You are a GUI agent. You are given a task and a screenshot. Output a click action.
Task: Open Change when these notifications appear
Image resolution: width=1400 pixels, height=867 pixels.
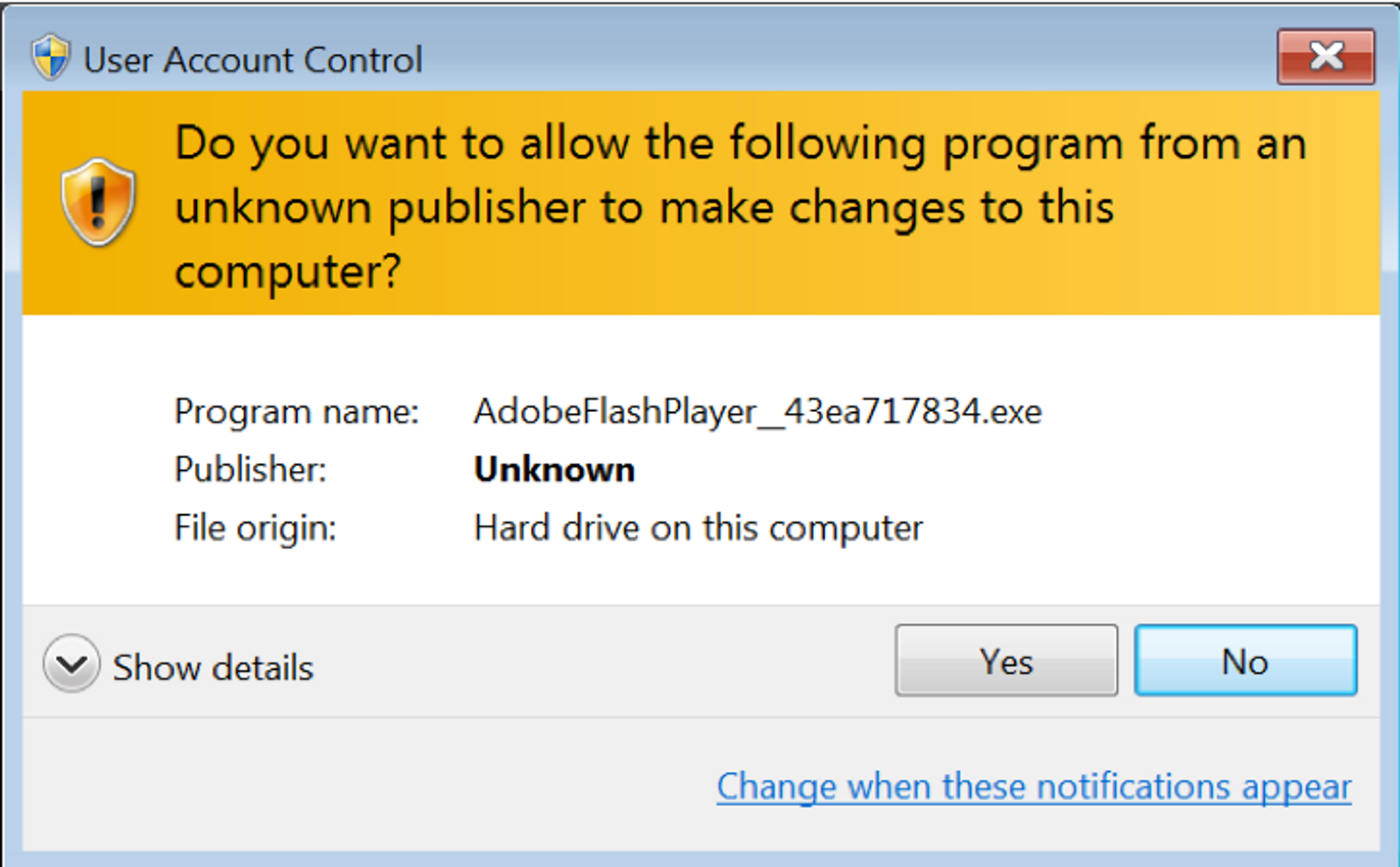(1034, 787)
